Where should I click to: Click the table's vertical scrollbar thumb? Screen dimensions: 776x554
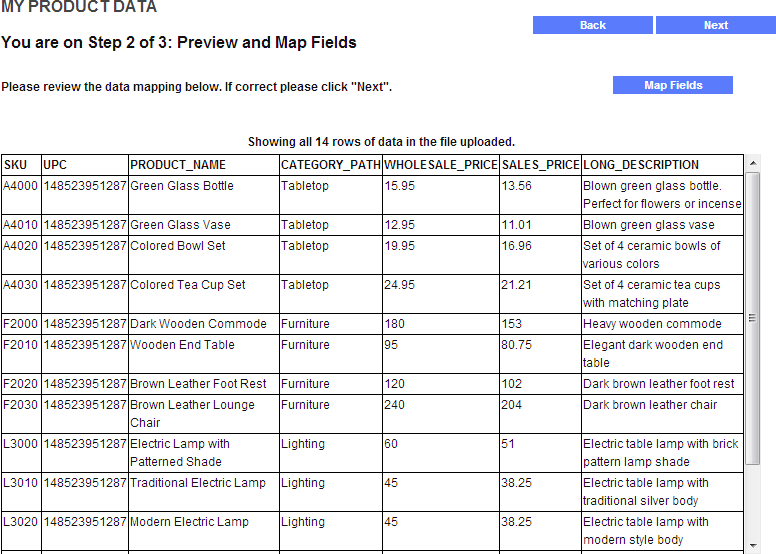(752, 318)
